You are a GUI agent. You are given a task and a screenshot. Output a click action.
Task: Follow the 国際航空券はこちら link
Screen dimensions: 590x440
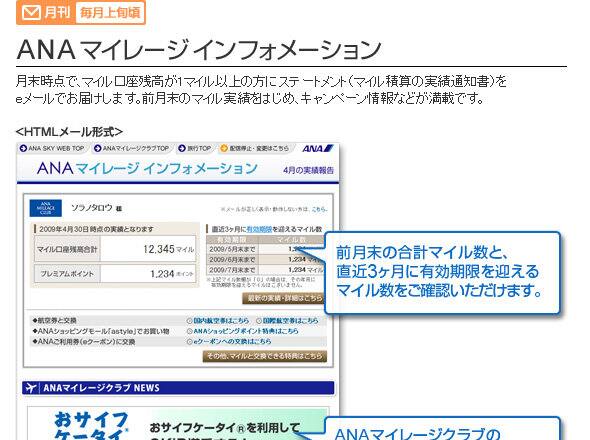click(x=287, y=321)
